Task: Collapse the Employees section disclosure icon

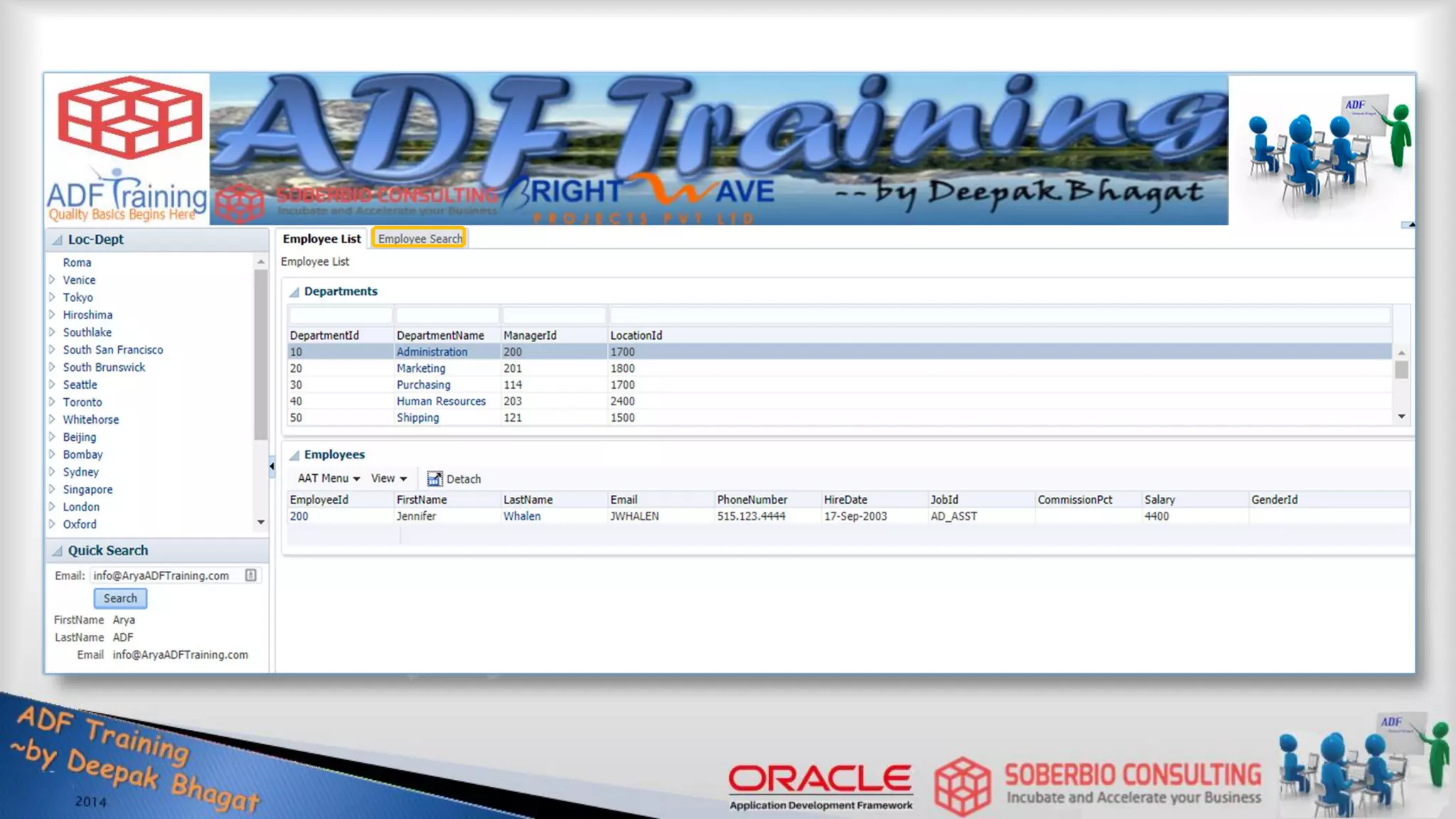Action: (x=294, y=455)
